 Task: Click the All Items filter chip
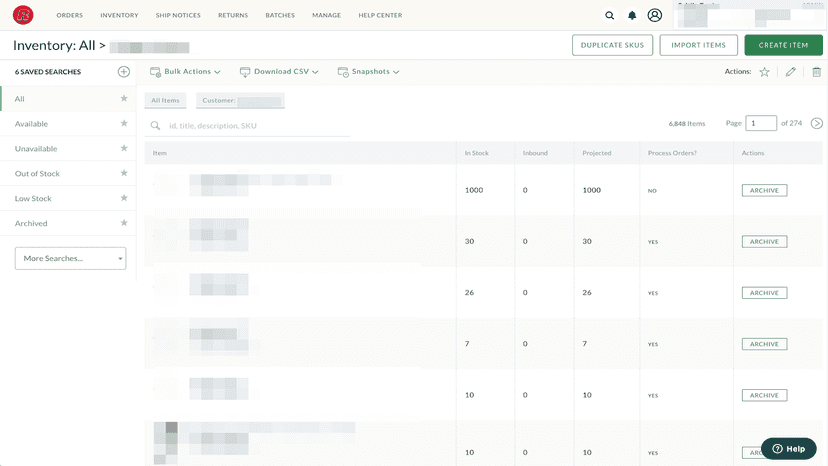coord(165,100)
